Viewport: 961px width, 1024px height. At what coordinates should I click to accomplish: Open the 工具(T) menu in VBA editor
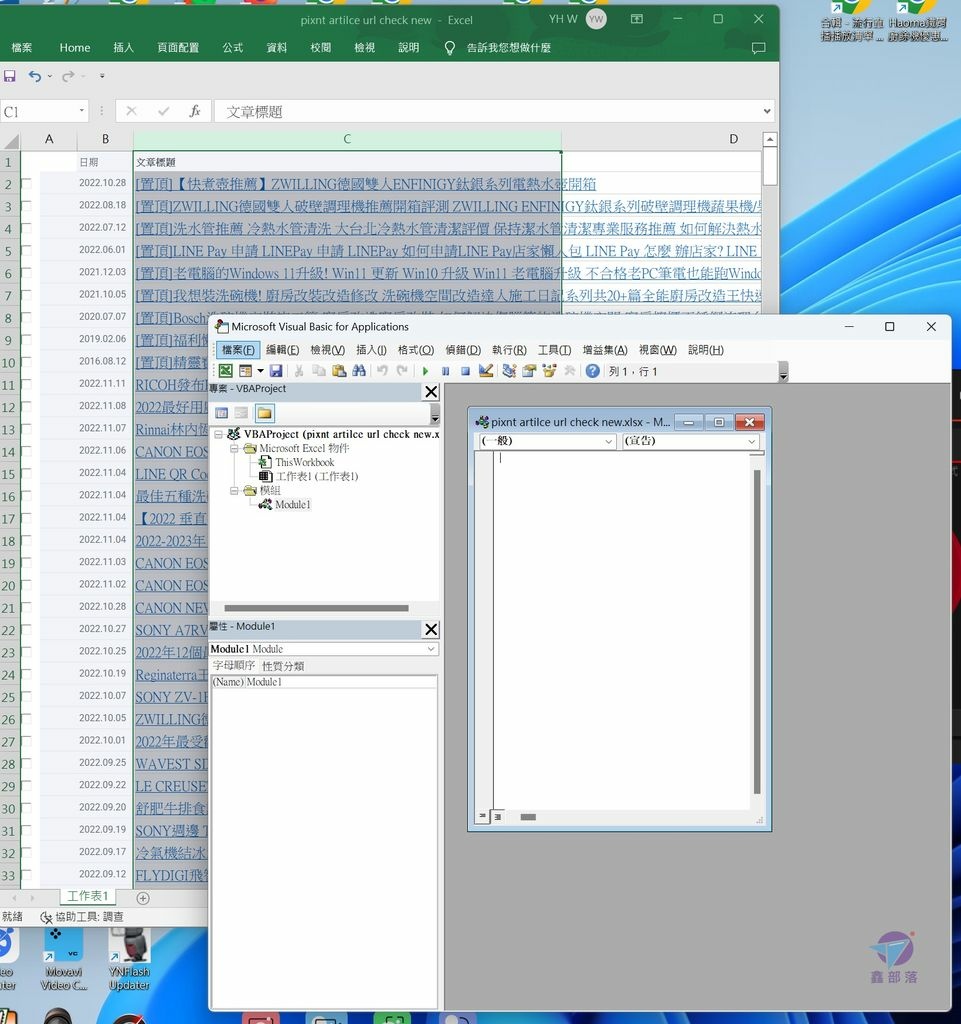point(554,350)
